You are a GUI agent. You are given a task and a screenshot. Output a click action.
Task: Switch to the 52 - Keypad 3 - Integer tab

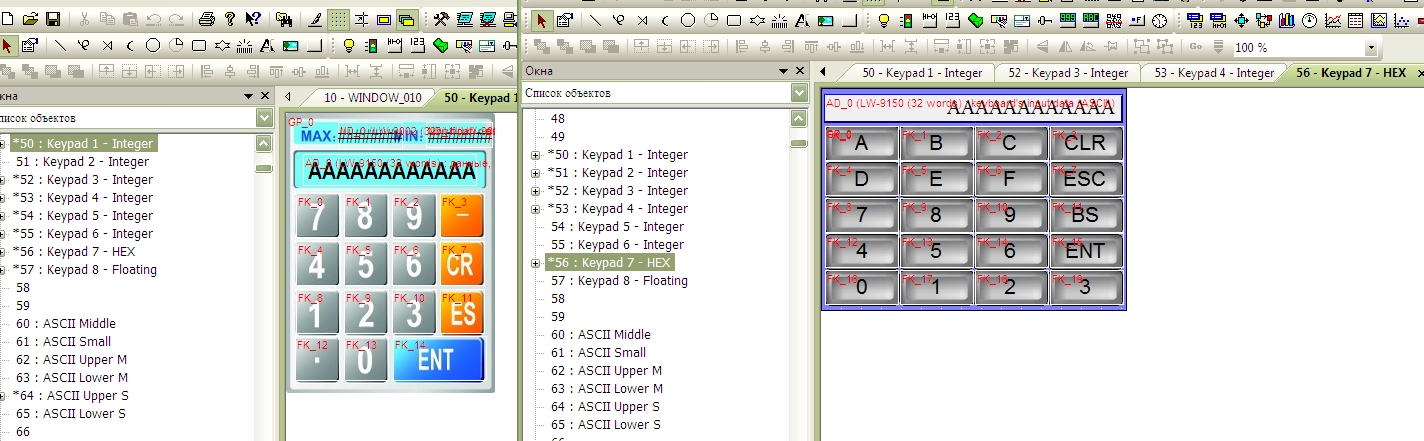(1067, 73)
